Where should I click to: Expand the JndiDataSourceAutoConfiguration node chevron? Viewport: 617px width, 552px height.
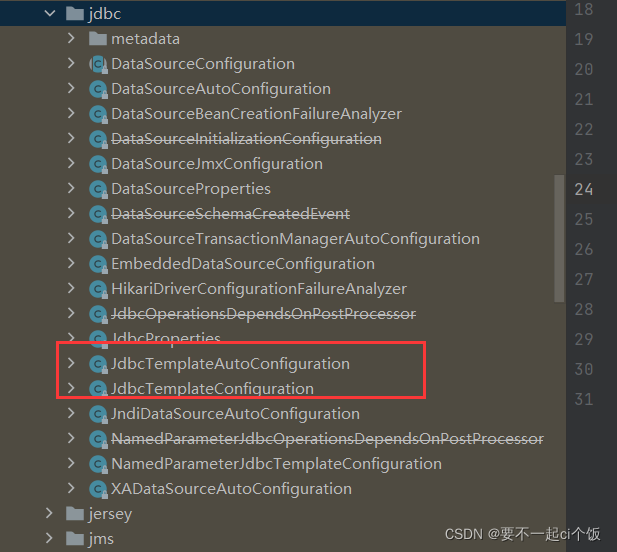tap(71, 413)
